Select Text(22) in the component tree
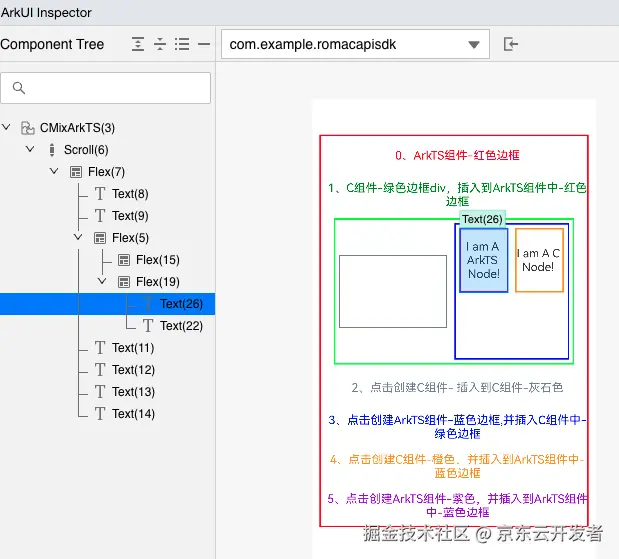 coord(181,326)
